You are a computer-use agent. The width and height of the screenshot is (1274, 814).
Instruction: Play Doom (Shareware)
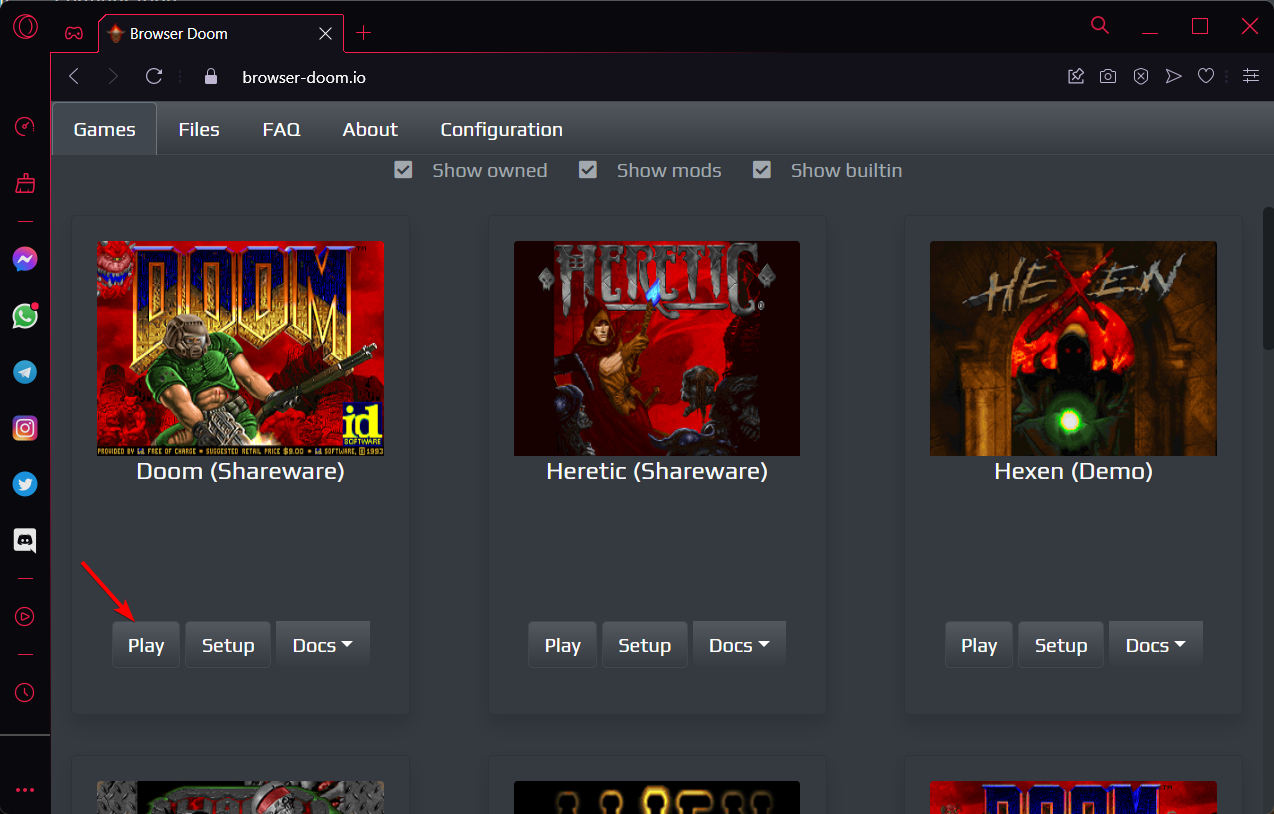pos(146,645)
